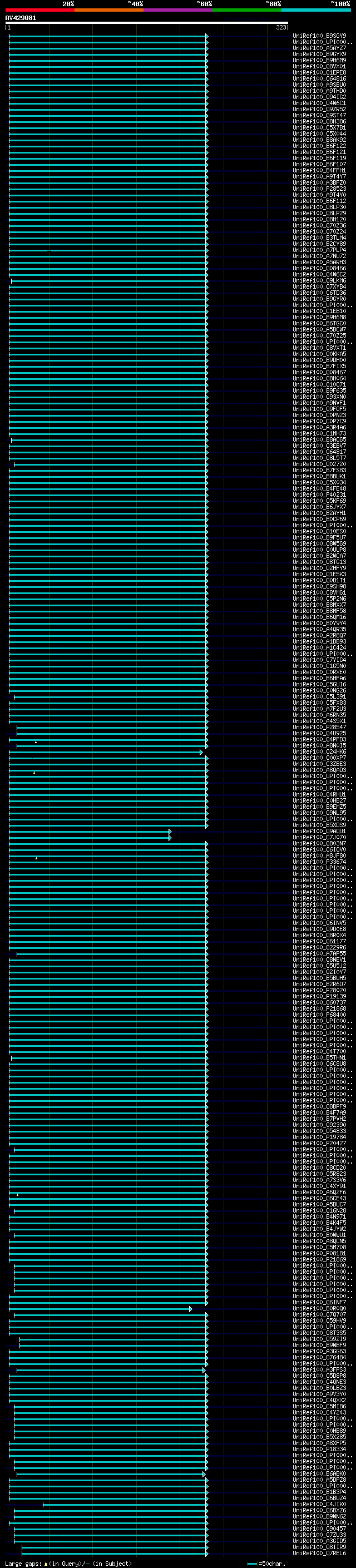The image size is (356, 1568).
Task: Select label UniRef100_C7J070
Action: coord(319,837)
